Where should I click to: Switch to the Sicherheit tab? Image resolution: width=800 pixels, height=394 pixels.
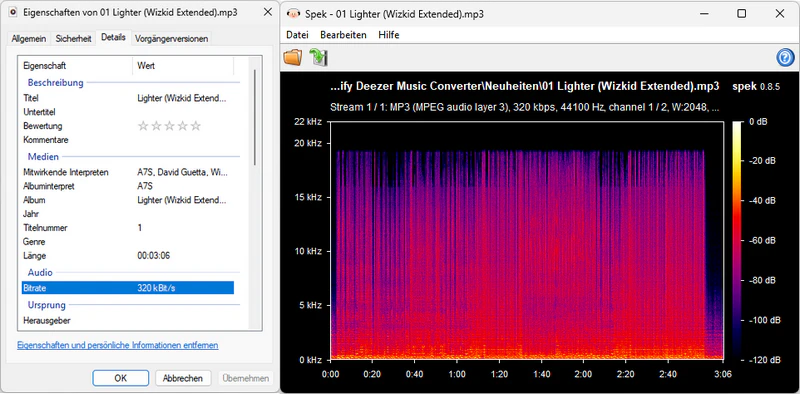click(x=73, y=38)
